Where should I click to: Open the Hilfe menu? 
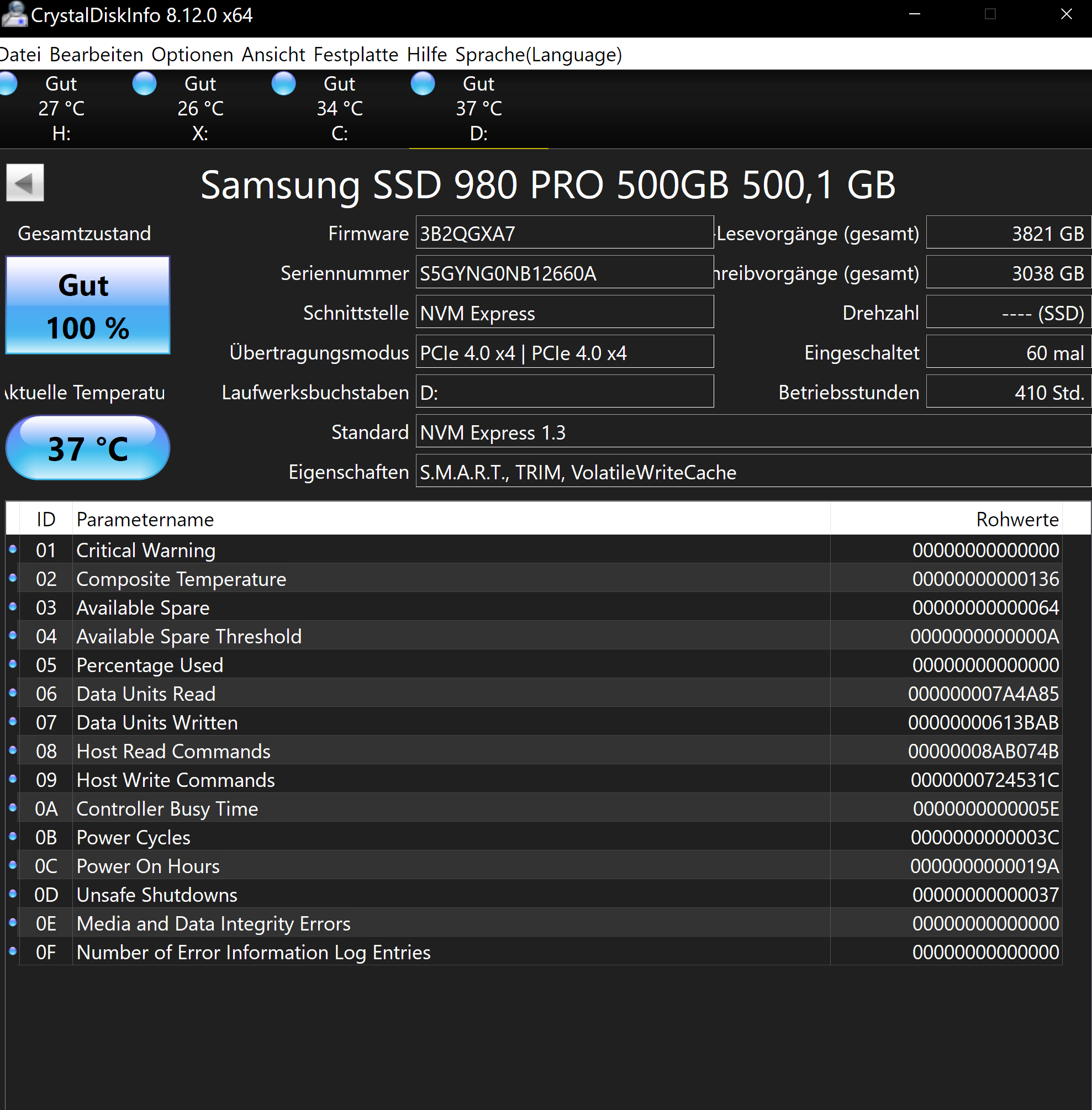click(x=428, y=55)
